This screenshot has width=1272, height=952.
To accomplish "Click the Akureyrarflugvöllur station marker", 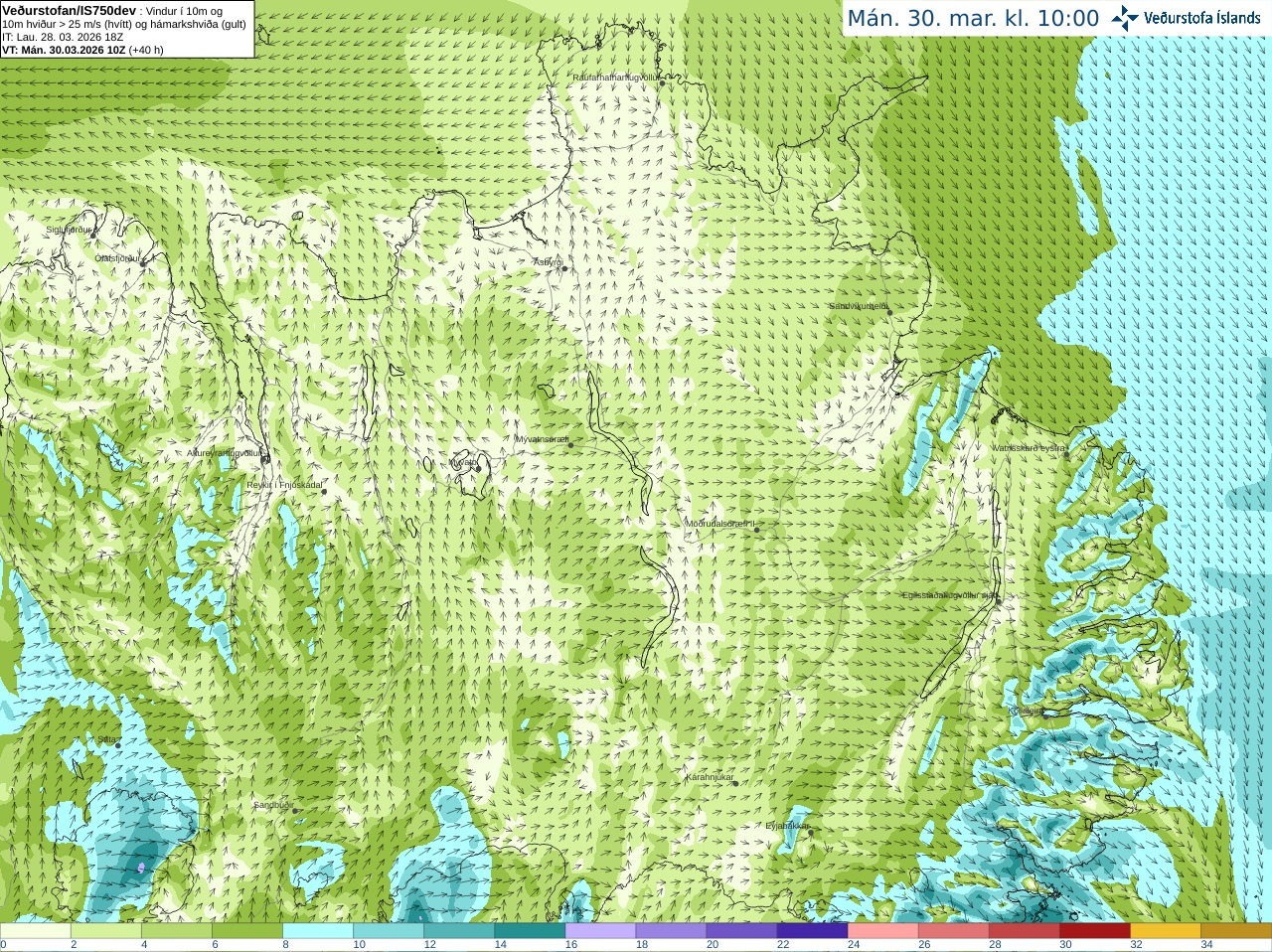I will point(264,458).
